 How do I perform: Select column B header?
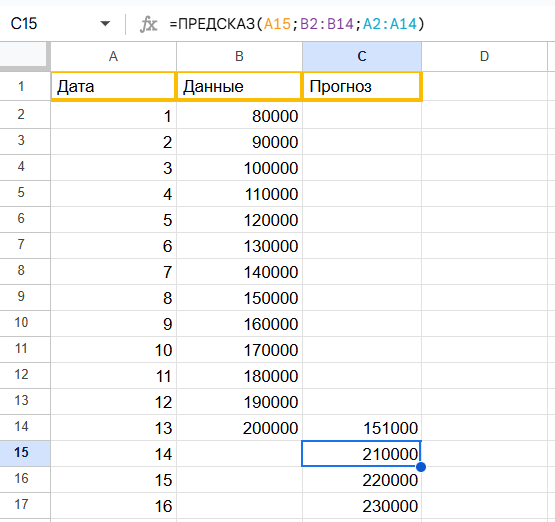[239, 57]
